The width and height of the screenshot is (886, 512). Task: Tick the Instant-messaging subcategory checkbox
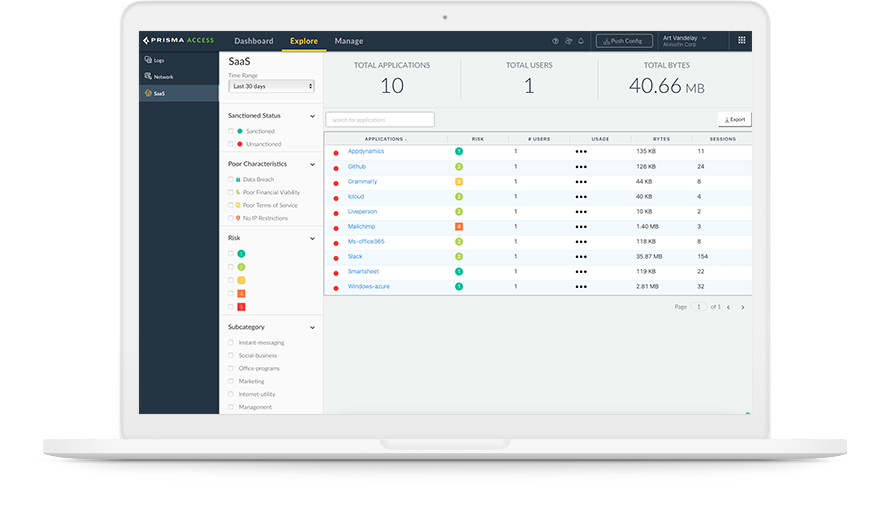(231, 343)
